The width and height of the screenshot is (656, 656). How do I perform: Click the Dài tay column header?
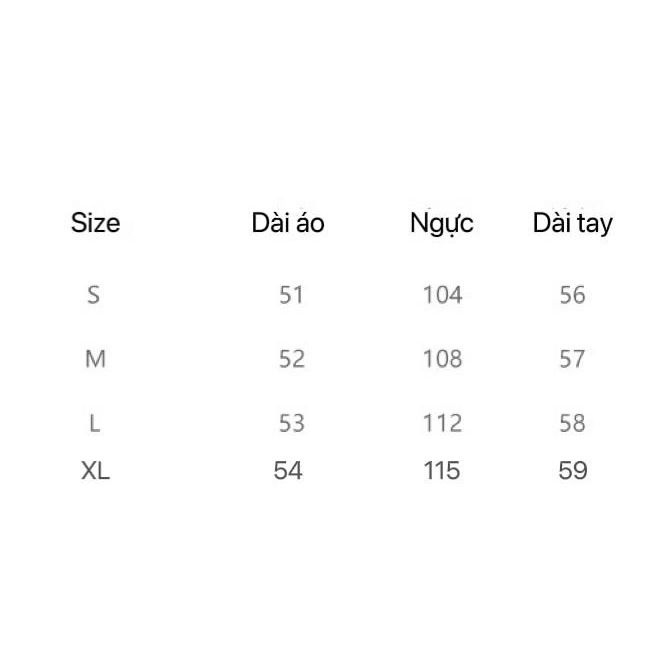[572, 223]
